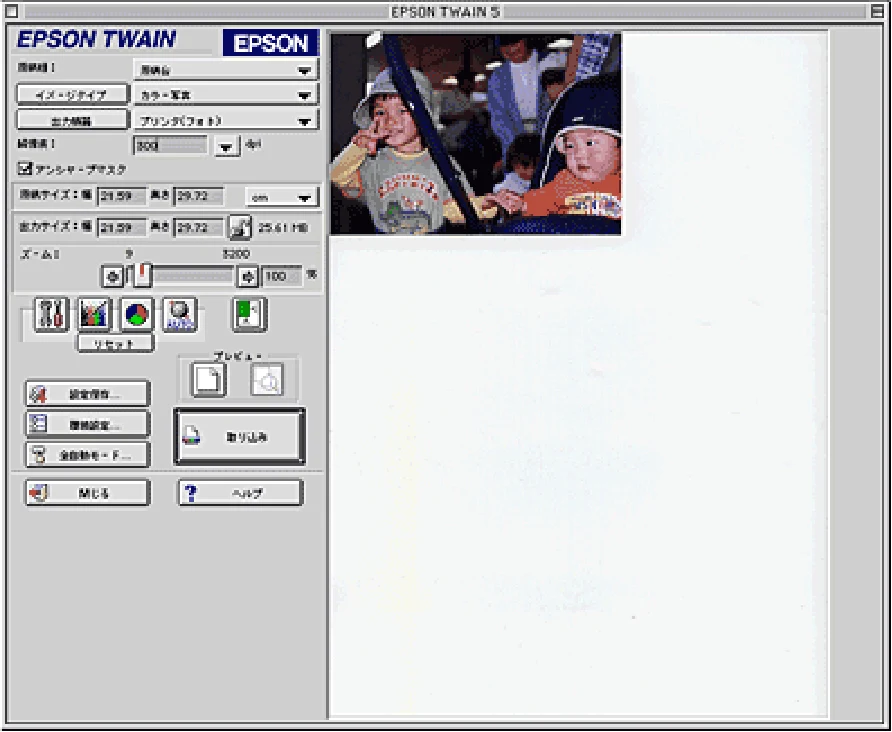Click the window collapse box in title bar
Viewport: 892px width, 732px height.
pos(877,11)
